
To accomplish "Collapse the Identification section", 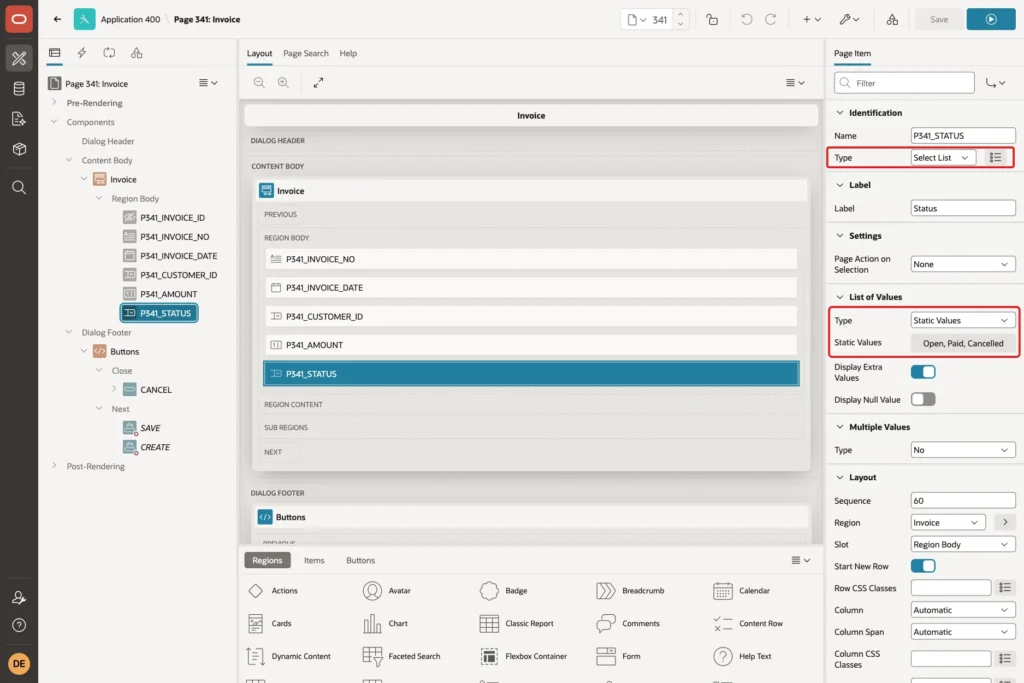I will [840, 112].
